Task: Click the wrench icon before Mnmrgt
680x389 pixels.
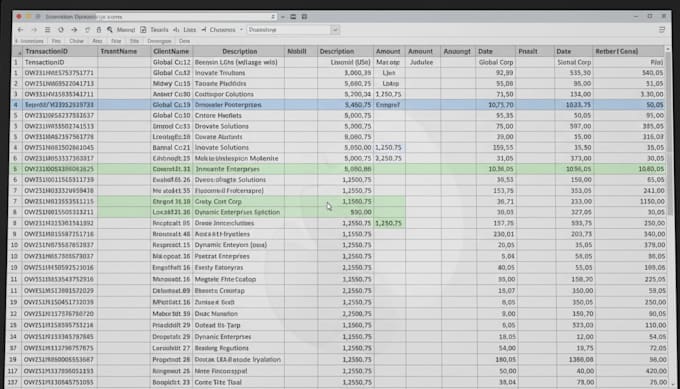Action: point(110,30)
